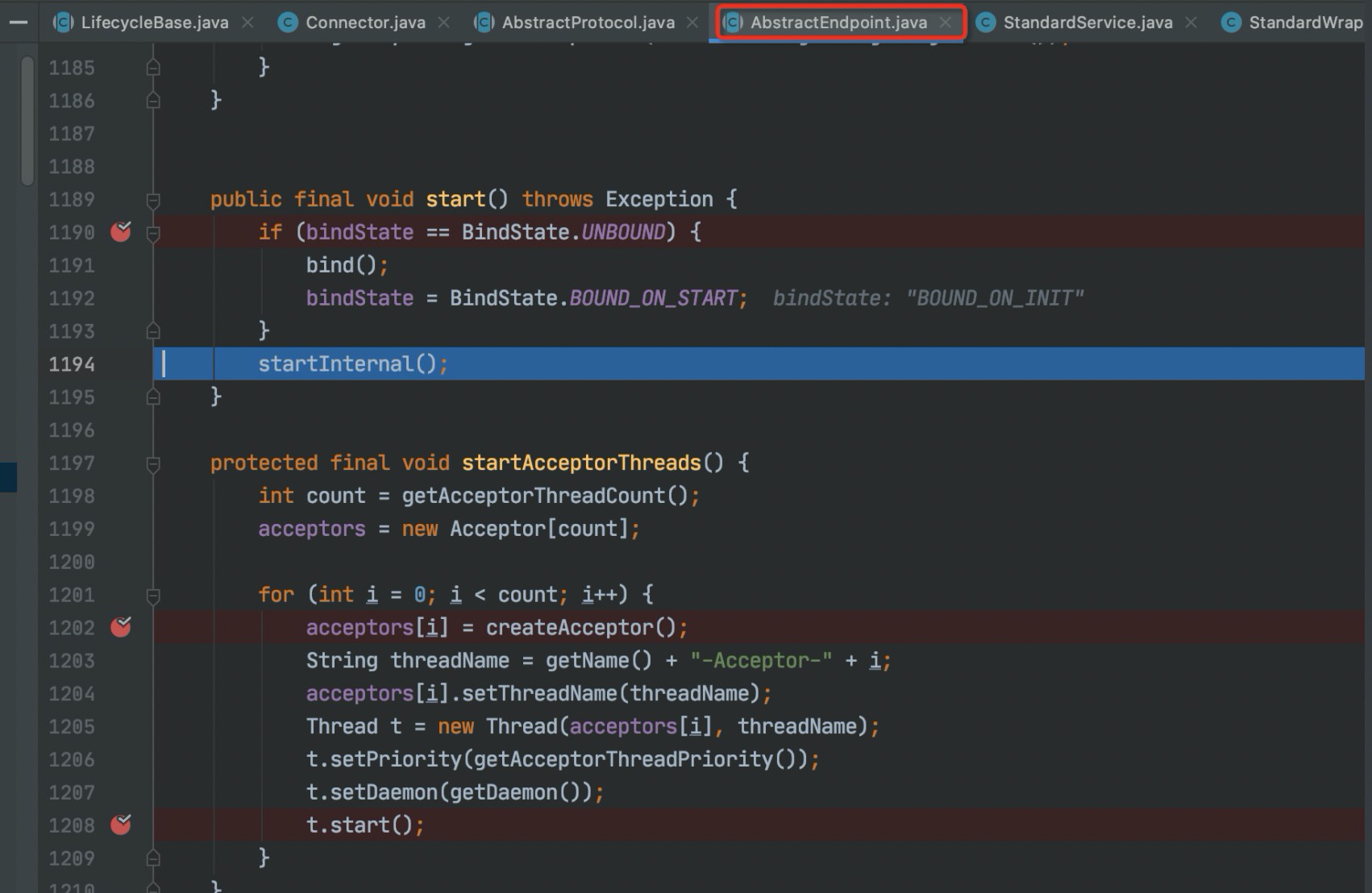Click the fold end marker at line 1193
Screen dimensions: 1372x893
coord(153,331)
